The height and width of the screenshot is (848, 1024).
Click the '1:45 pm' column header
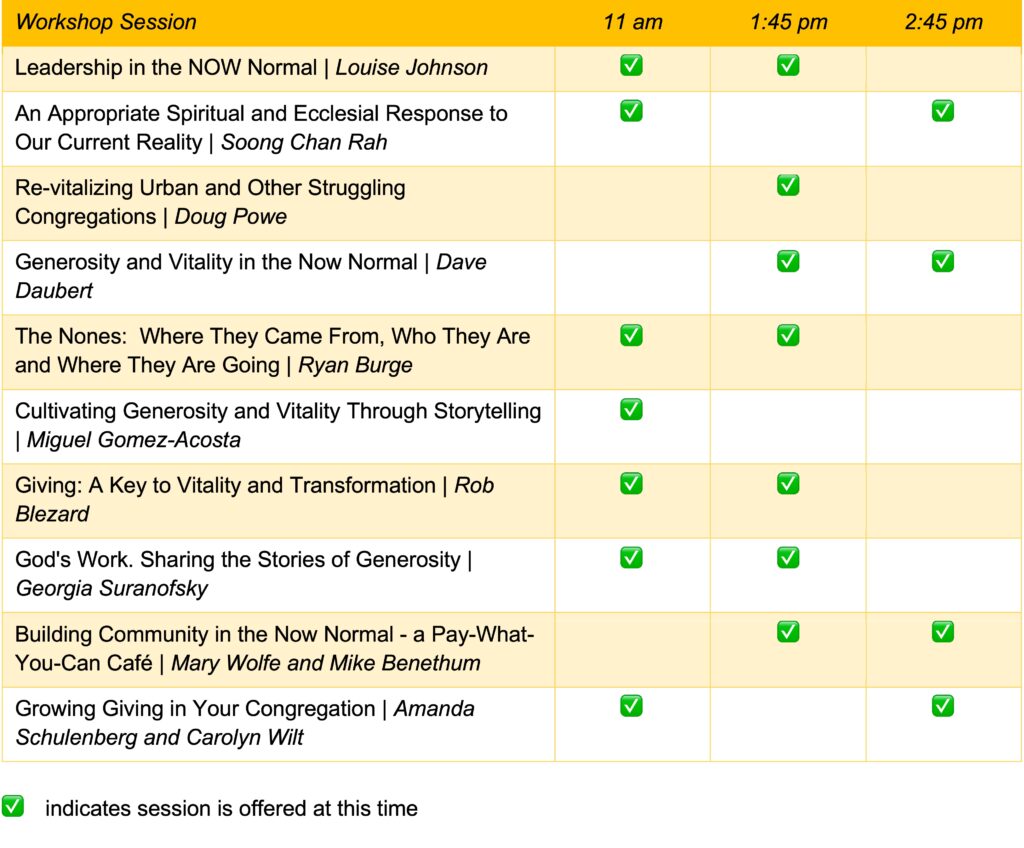pyautogui.click(x=788, y=22)
